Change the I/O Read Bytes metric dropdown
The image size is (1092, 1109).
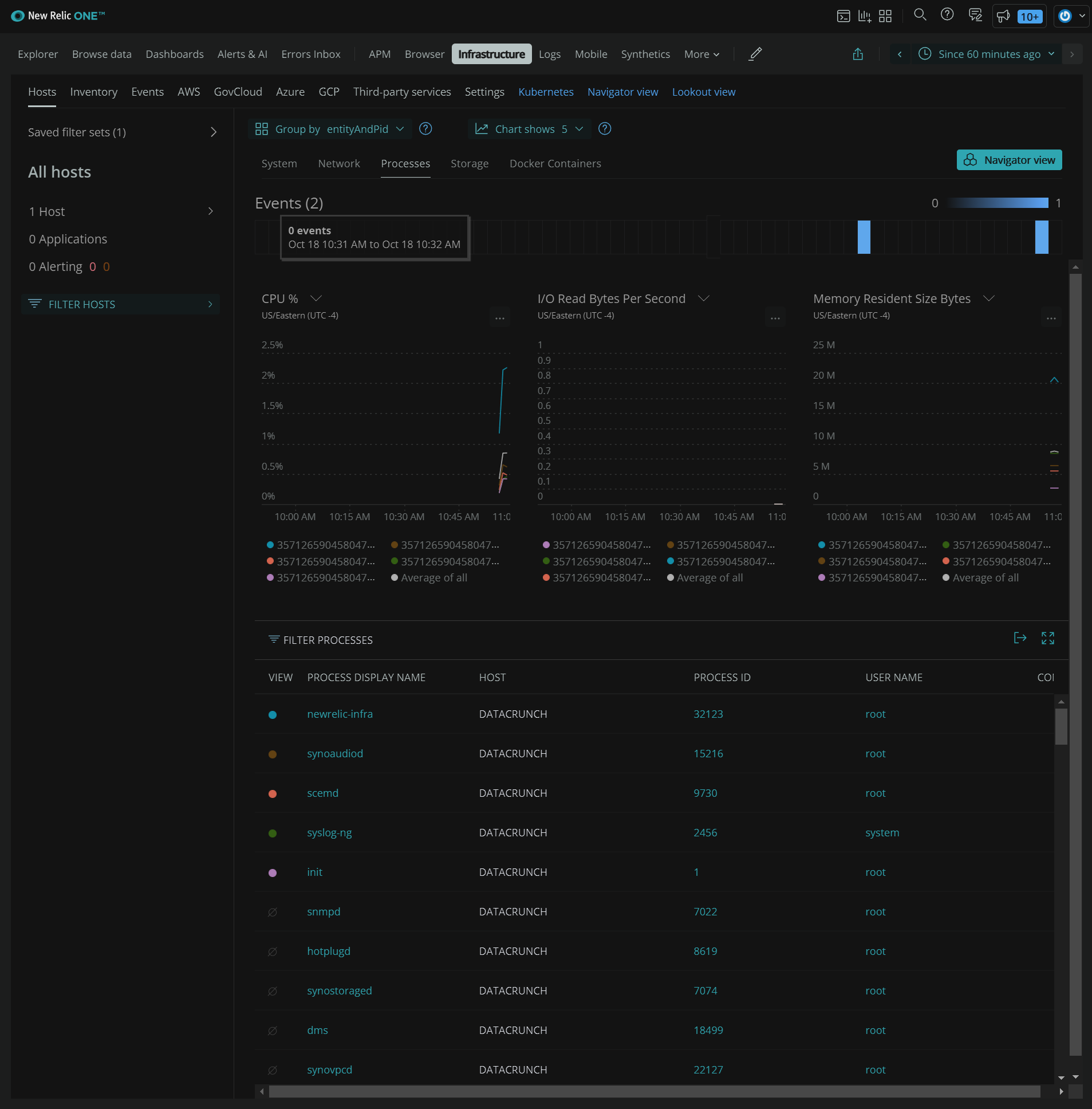[x=704, y=298]
